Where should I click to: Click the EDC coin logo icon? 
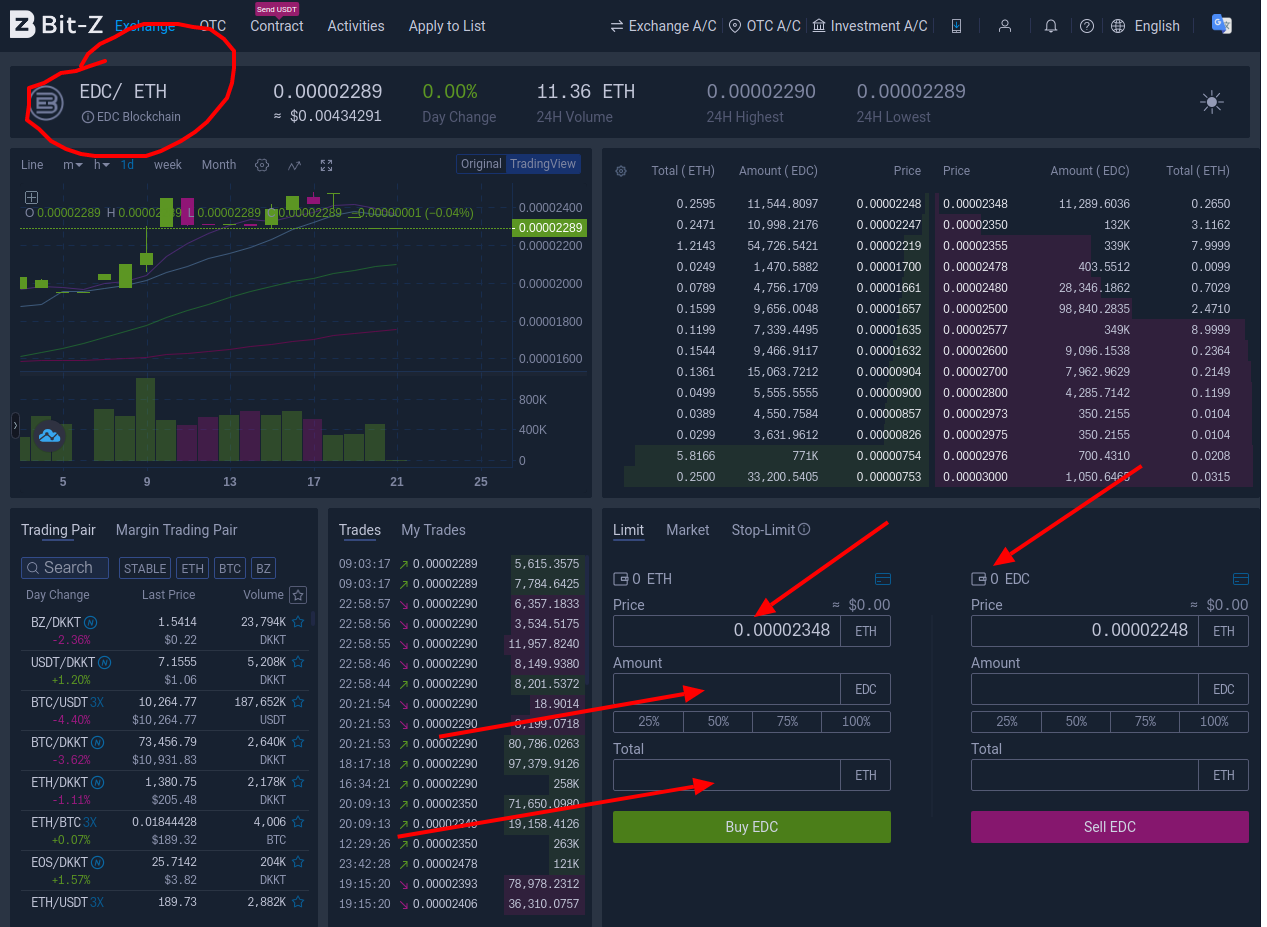pyautogui.click(x=45, y=103)
